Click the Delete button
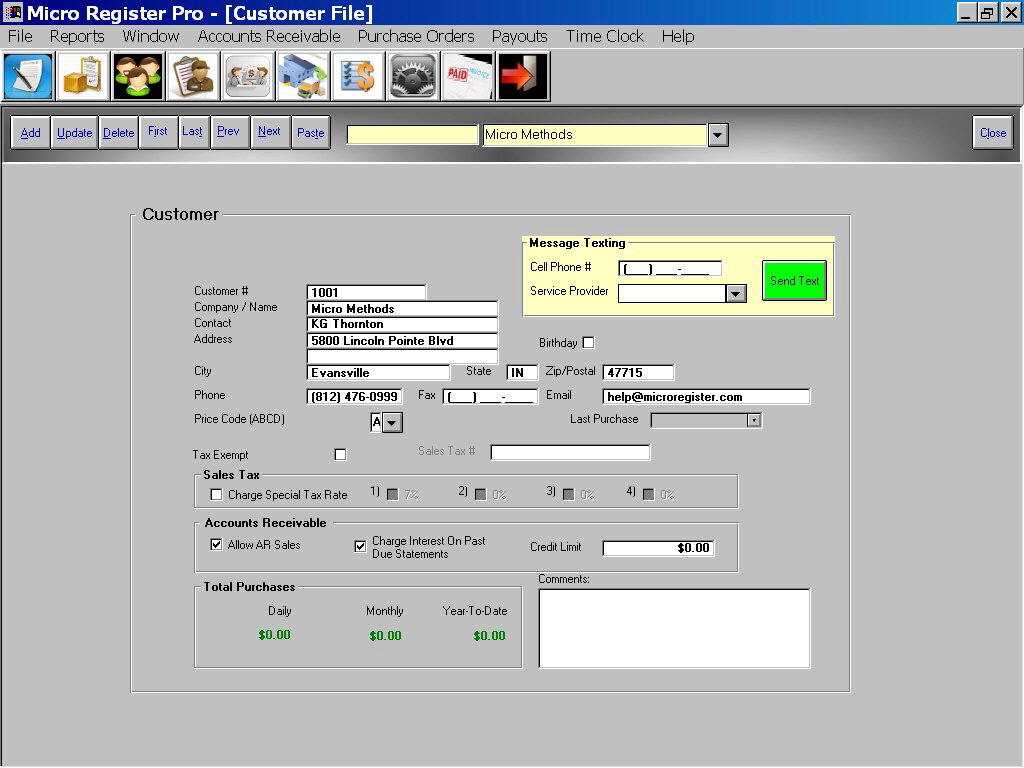 click(x=118, y=133)
